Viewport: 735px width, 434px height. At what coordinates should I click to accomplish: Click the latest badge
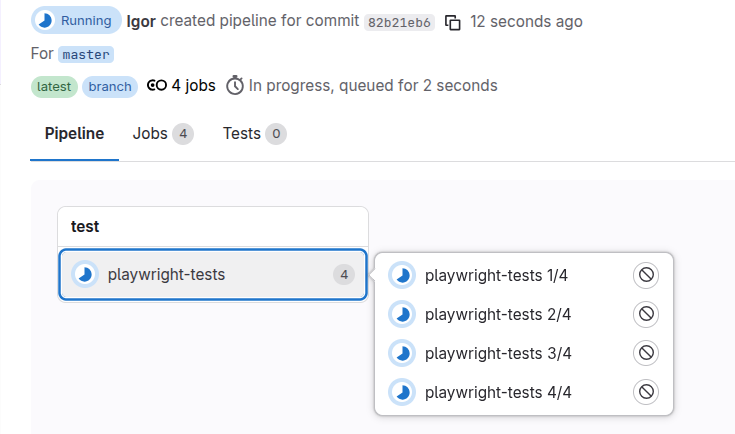coord(54,86)
